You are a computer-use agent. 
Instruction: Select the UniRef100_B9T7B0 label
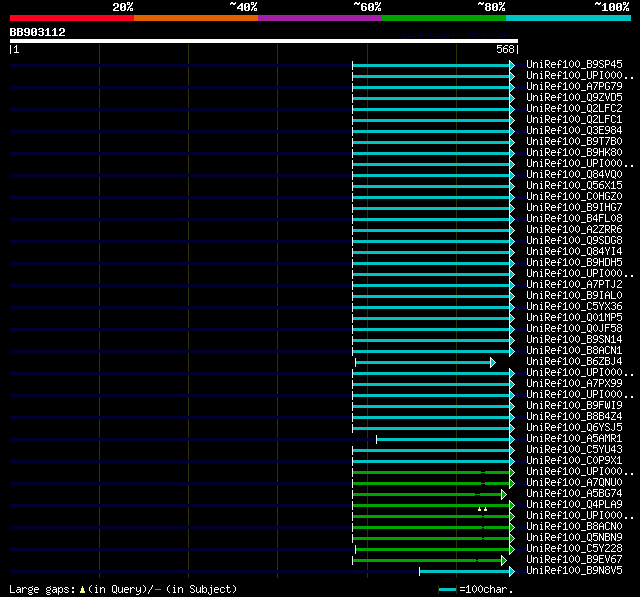tap(574, 142)
